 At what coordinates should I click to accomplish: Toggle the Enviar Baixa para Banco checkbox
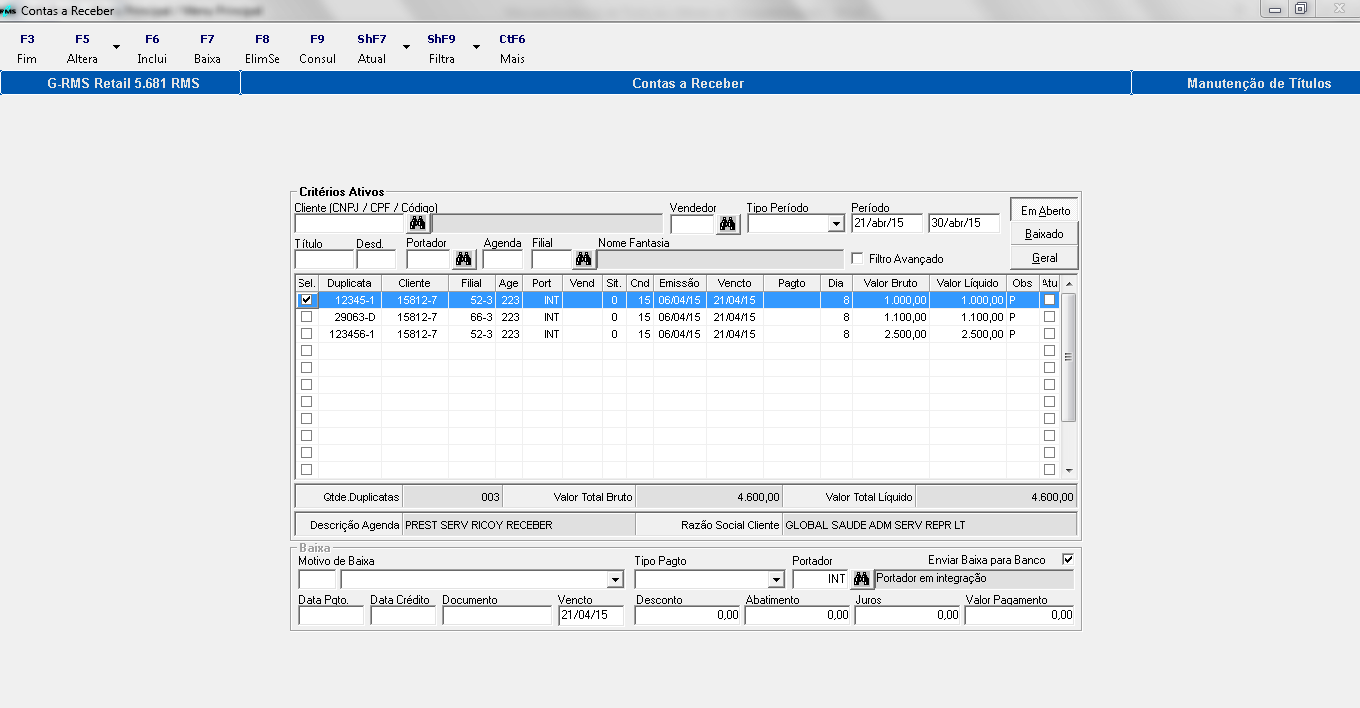tap(1067, 559)
